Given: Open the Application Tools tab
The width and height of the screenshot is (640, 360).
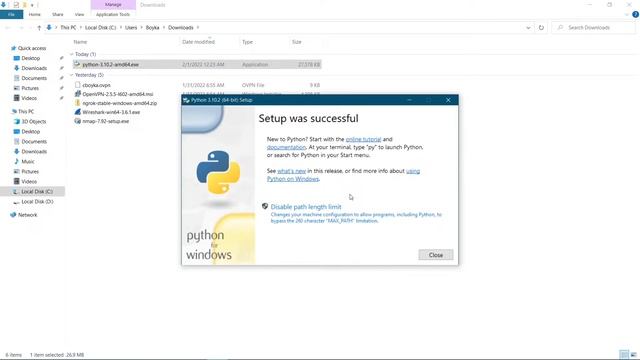Looking at the screenshot, I should (x=113, y=14).
